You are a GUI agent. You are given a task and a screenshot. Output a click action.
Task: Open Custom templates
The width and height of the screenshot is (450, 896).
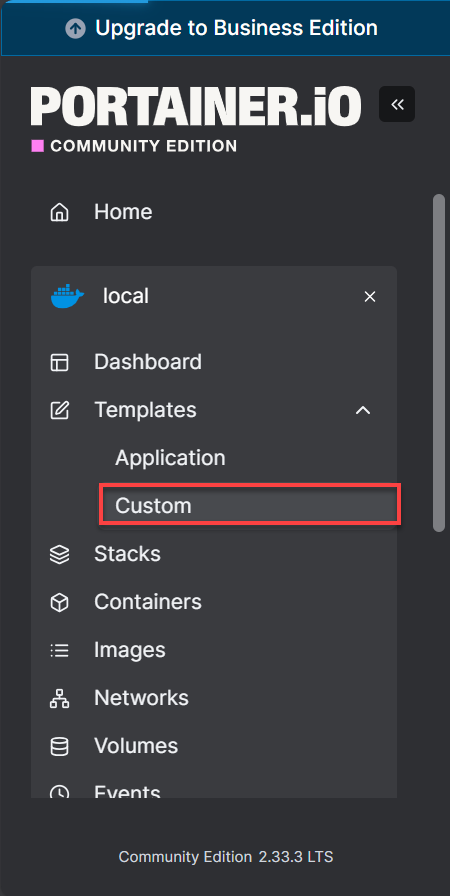click(250, 505)
